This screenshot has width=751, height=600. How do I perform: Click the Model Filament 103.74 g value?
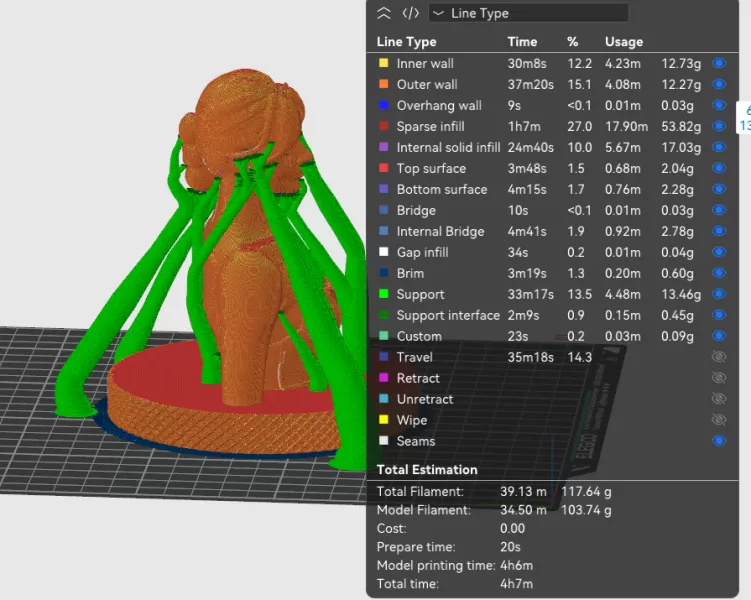click(586, 510)
